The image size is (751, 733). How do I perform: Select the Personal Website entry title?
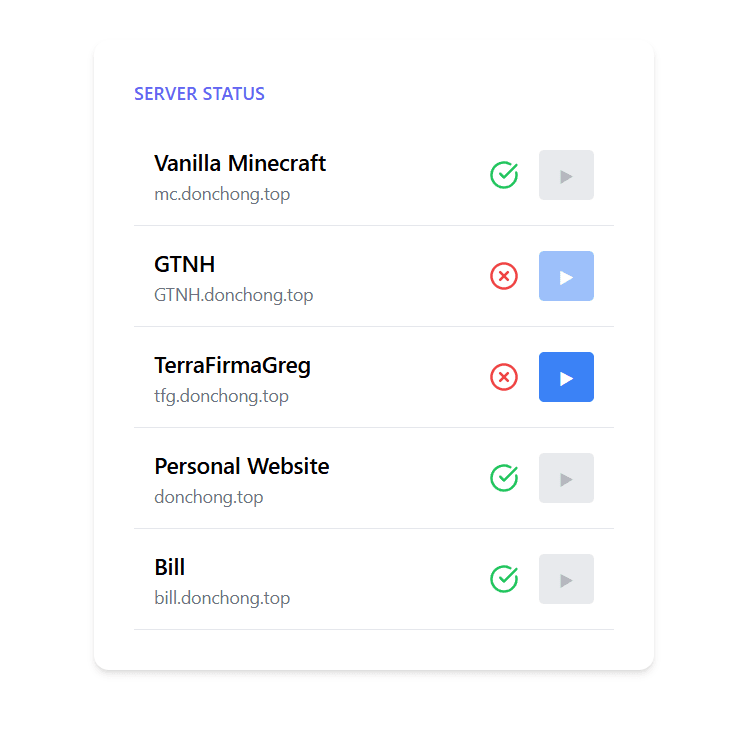[241, 466]
